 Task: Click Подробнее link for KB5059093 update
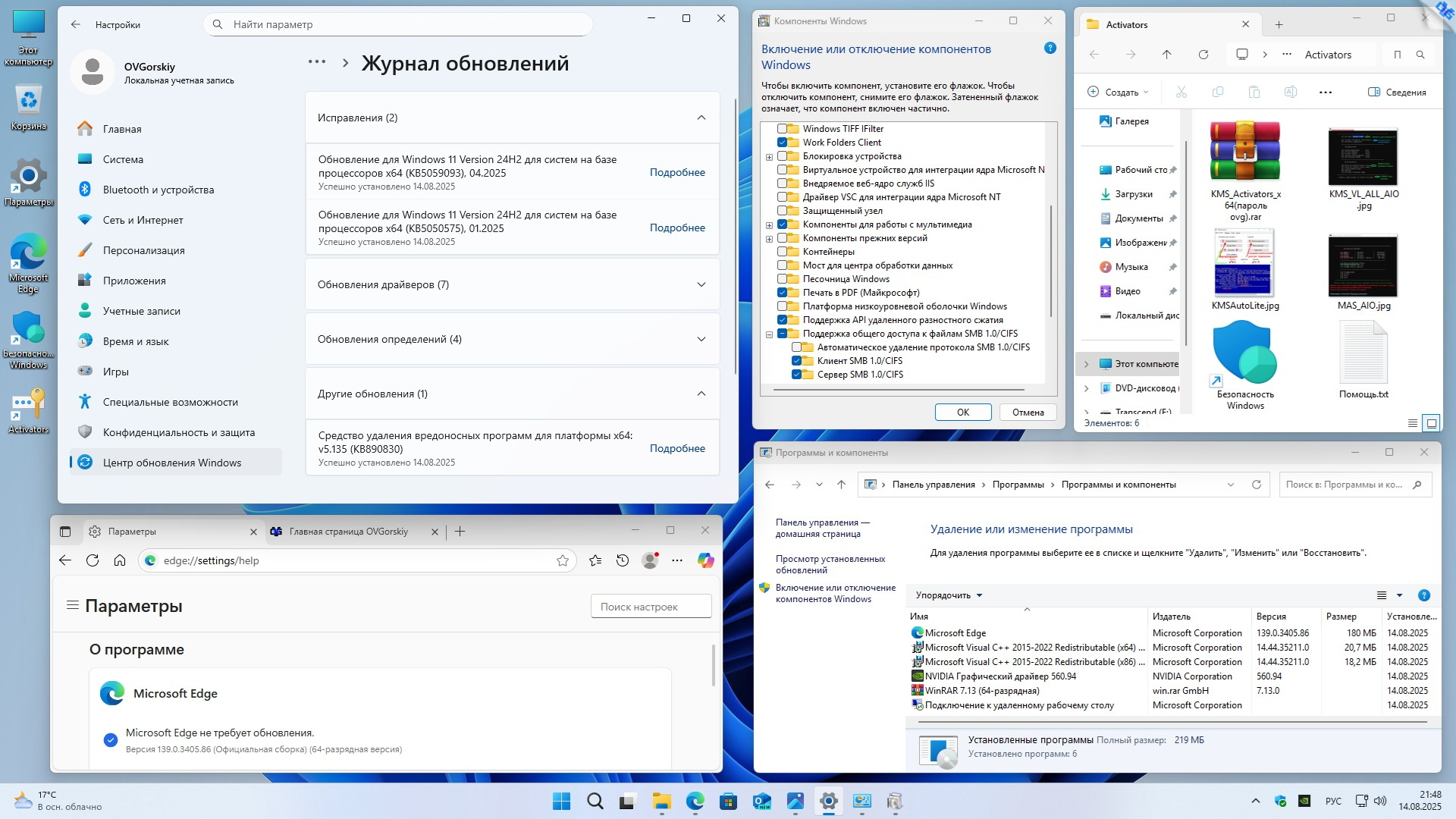677,172
